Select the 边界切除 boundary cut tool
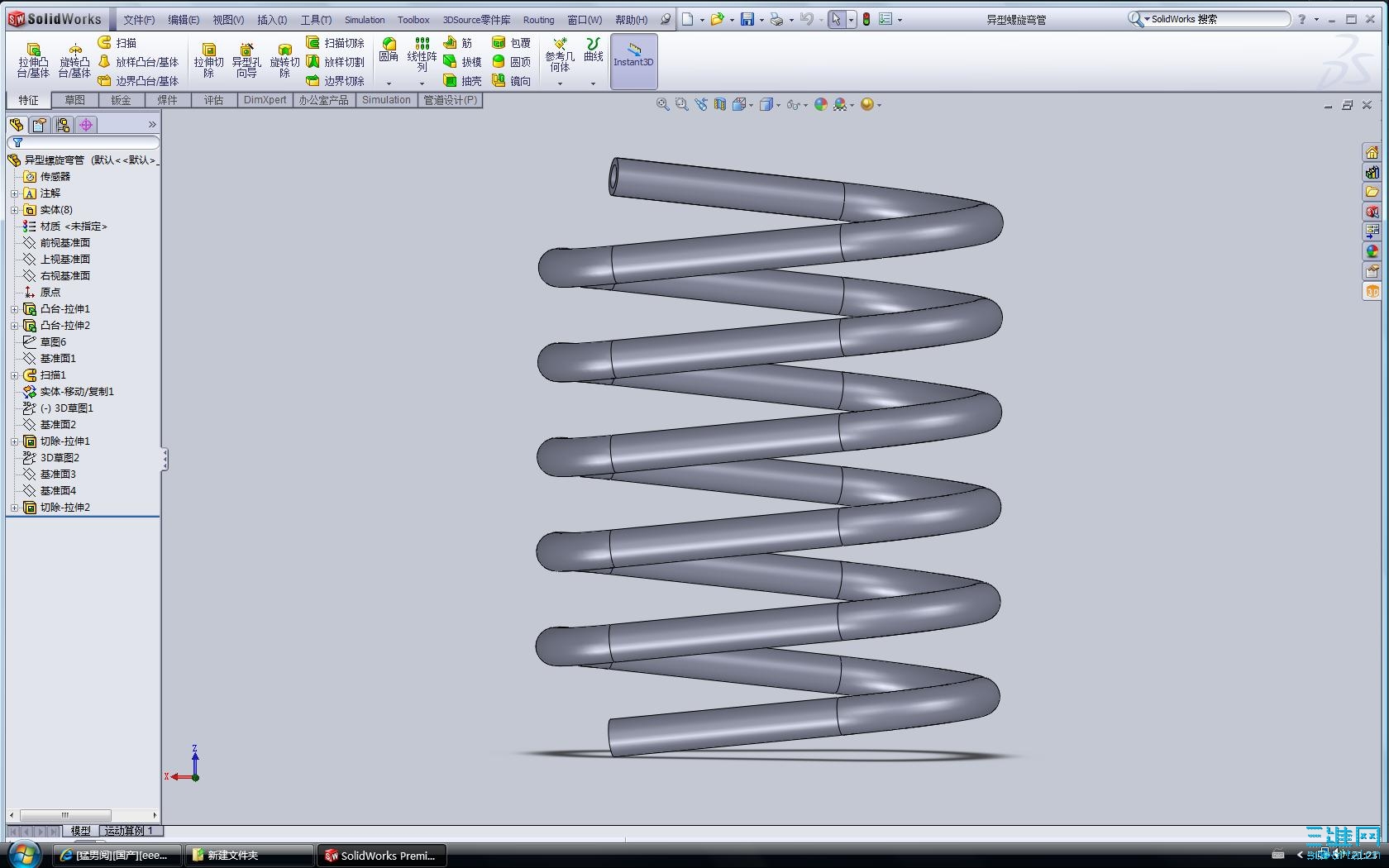 pyautogui.click(x=335, y=80)
